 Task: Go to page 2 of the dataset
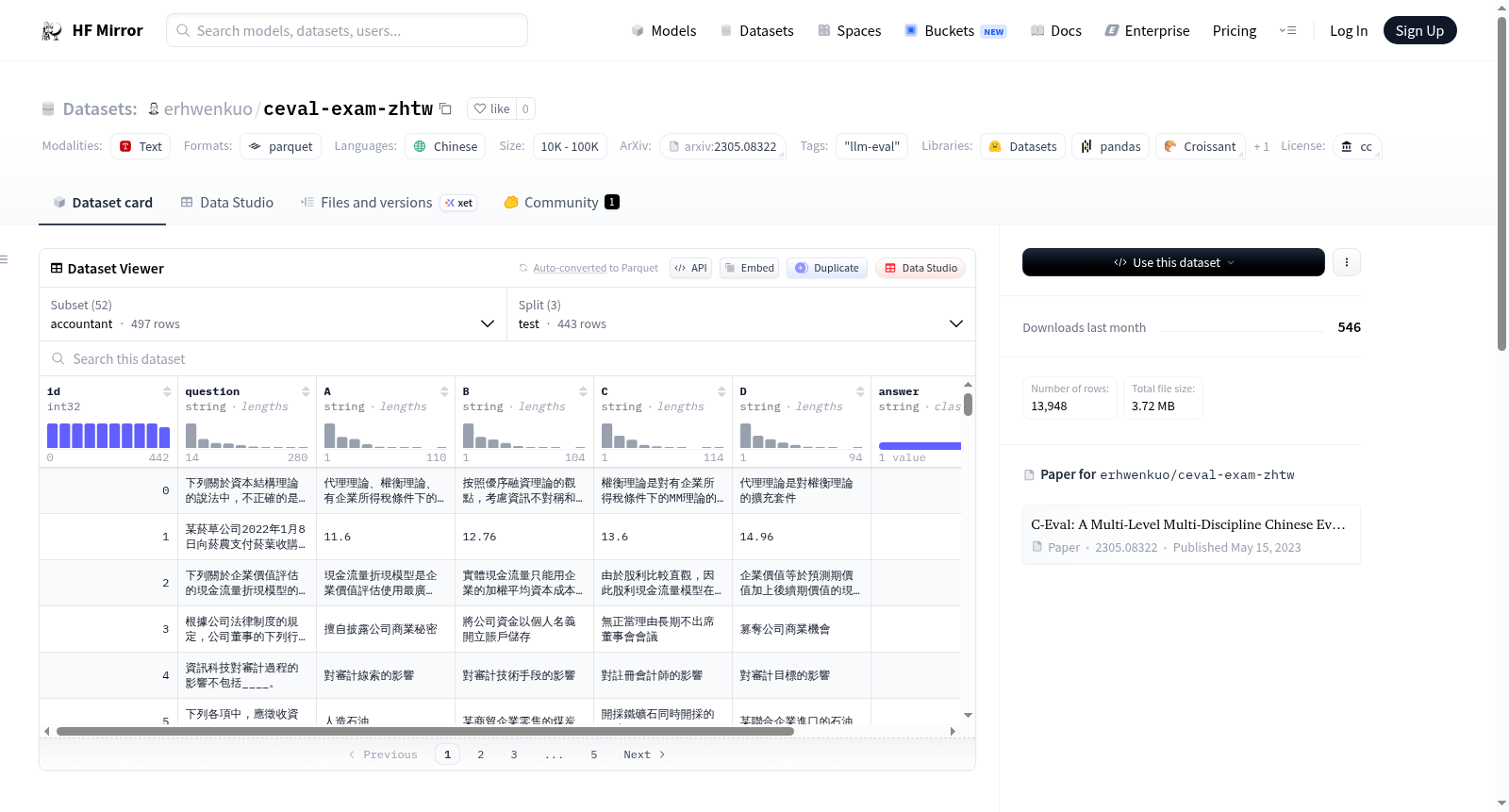coord(481,754)
